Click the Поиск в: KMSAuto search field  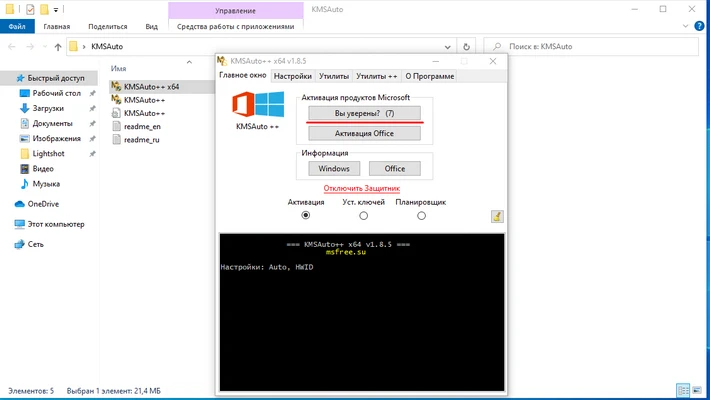pos(591,47)
